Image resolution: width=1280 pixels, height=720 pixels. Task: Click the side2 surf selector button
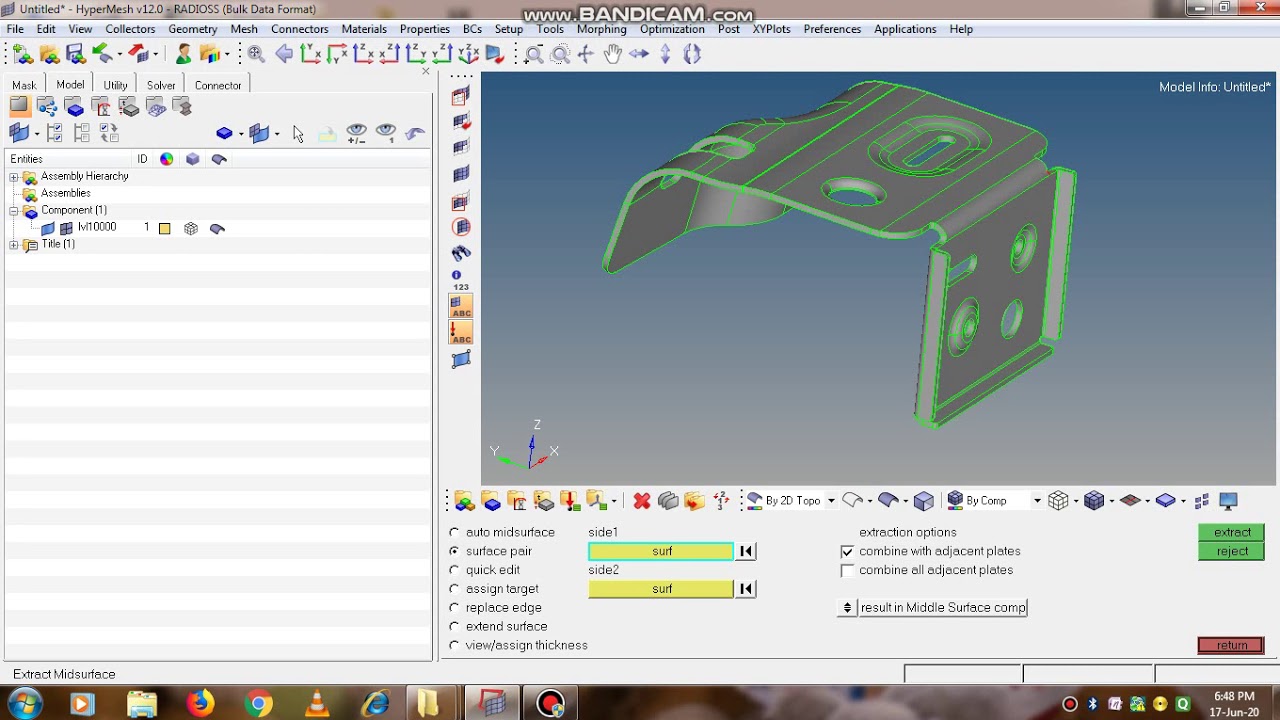pyautogui.click(x=661, y=590)
